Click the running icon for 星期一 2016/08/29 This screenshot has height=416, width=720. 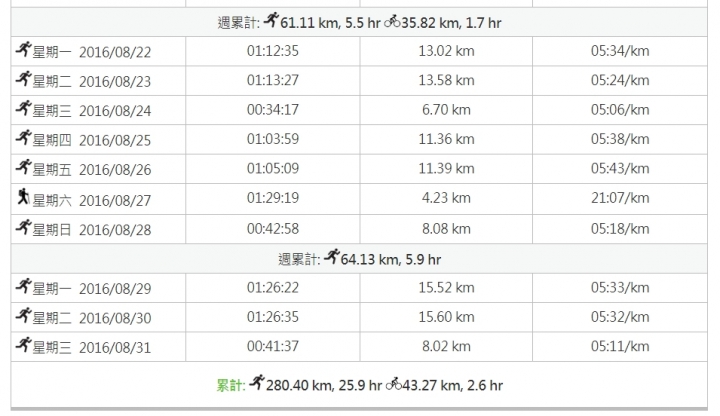pyautogui.click(x=23, y=287)
